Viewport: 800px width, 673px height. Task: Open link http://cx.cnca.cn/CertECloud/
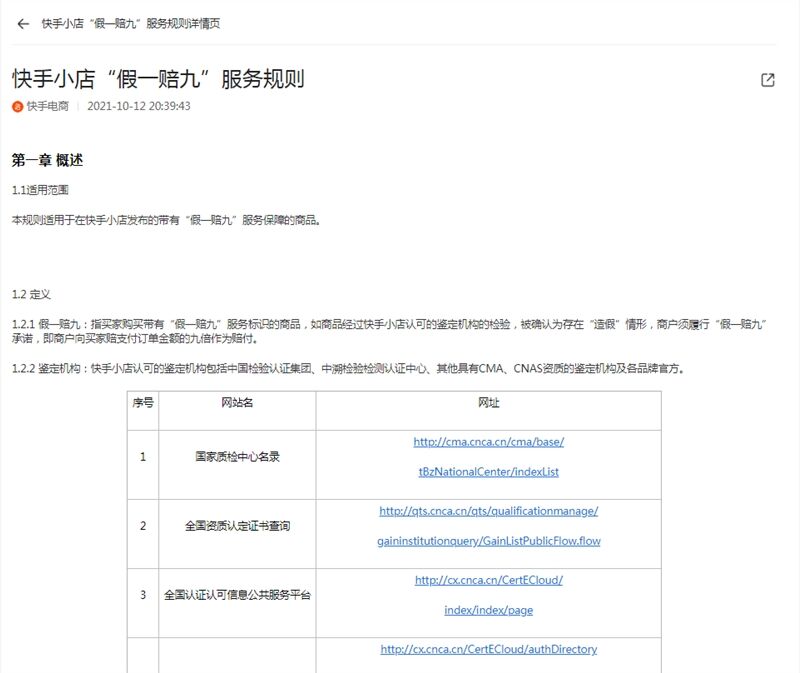tap(488, 580)
